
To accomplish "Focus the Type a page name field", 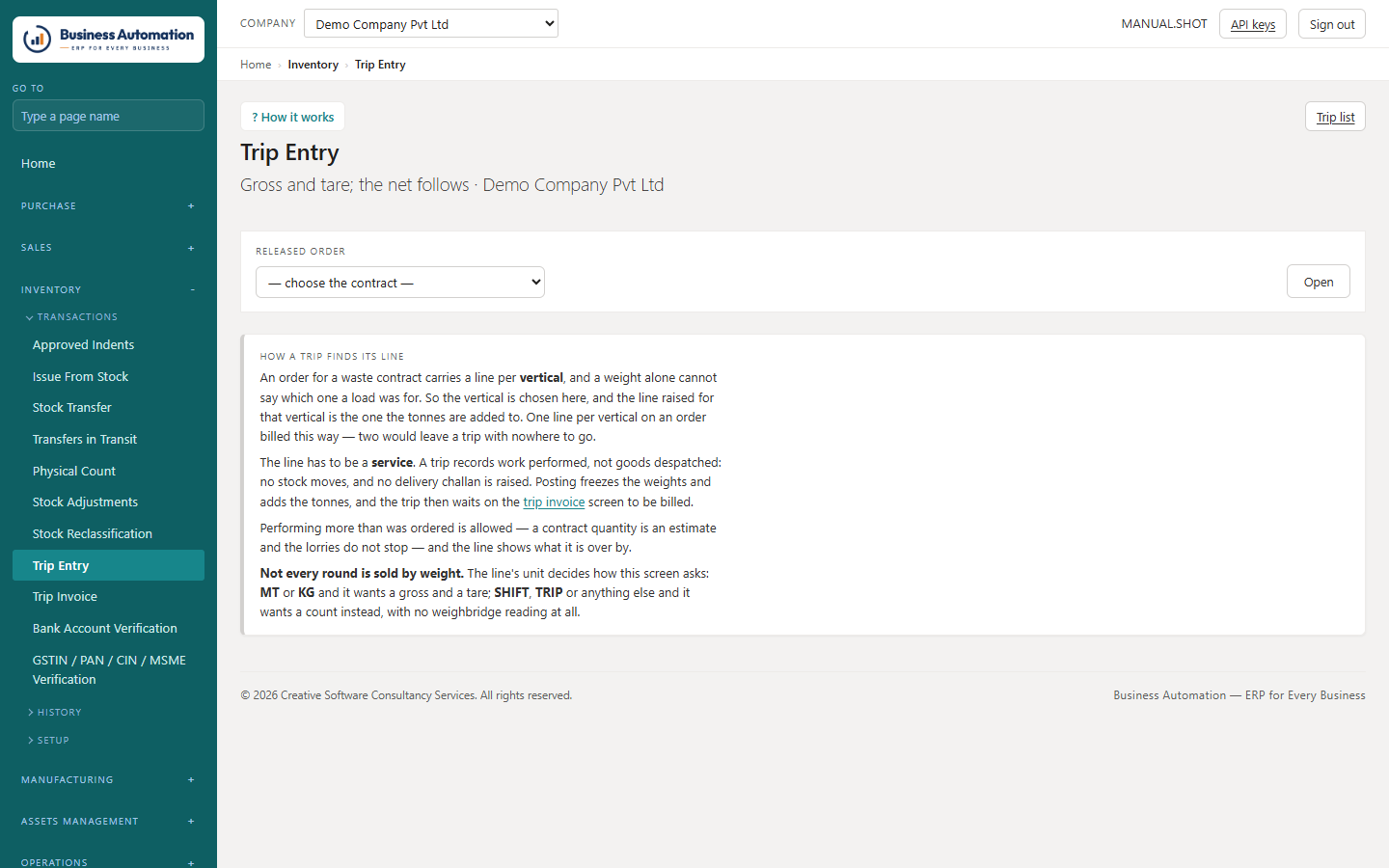I will (108, 116).
